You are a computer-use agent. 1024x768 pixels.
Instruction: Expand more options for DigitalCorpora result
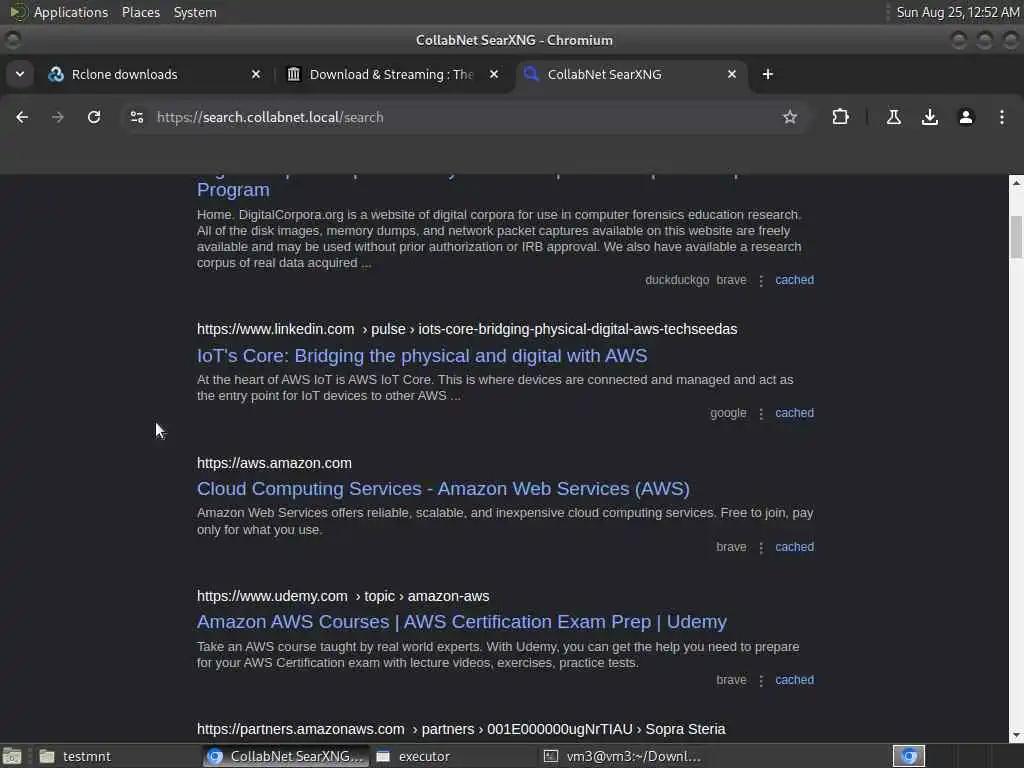point(761,281)
